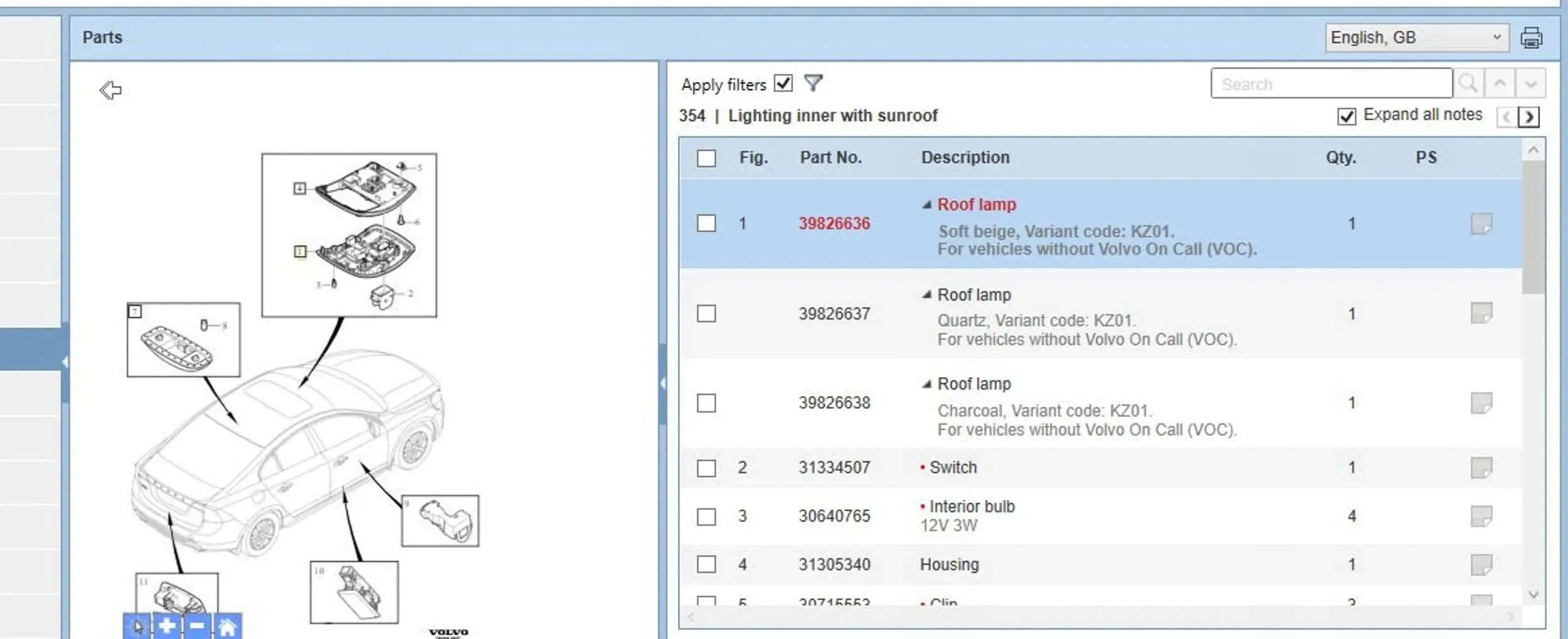The image size is (1568, 639).
Task: Click into the Search text field
Action: click(x=1331, y=84)
